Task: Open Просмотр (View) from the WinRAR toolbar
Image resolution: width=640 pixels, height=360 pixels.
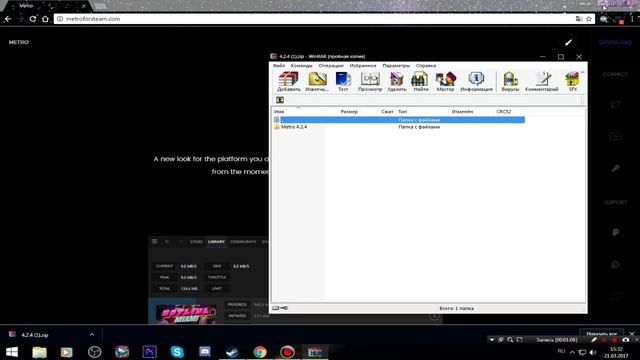Action: tap(370, 81)
